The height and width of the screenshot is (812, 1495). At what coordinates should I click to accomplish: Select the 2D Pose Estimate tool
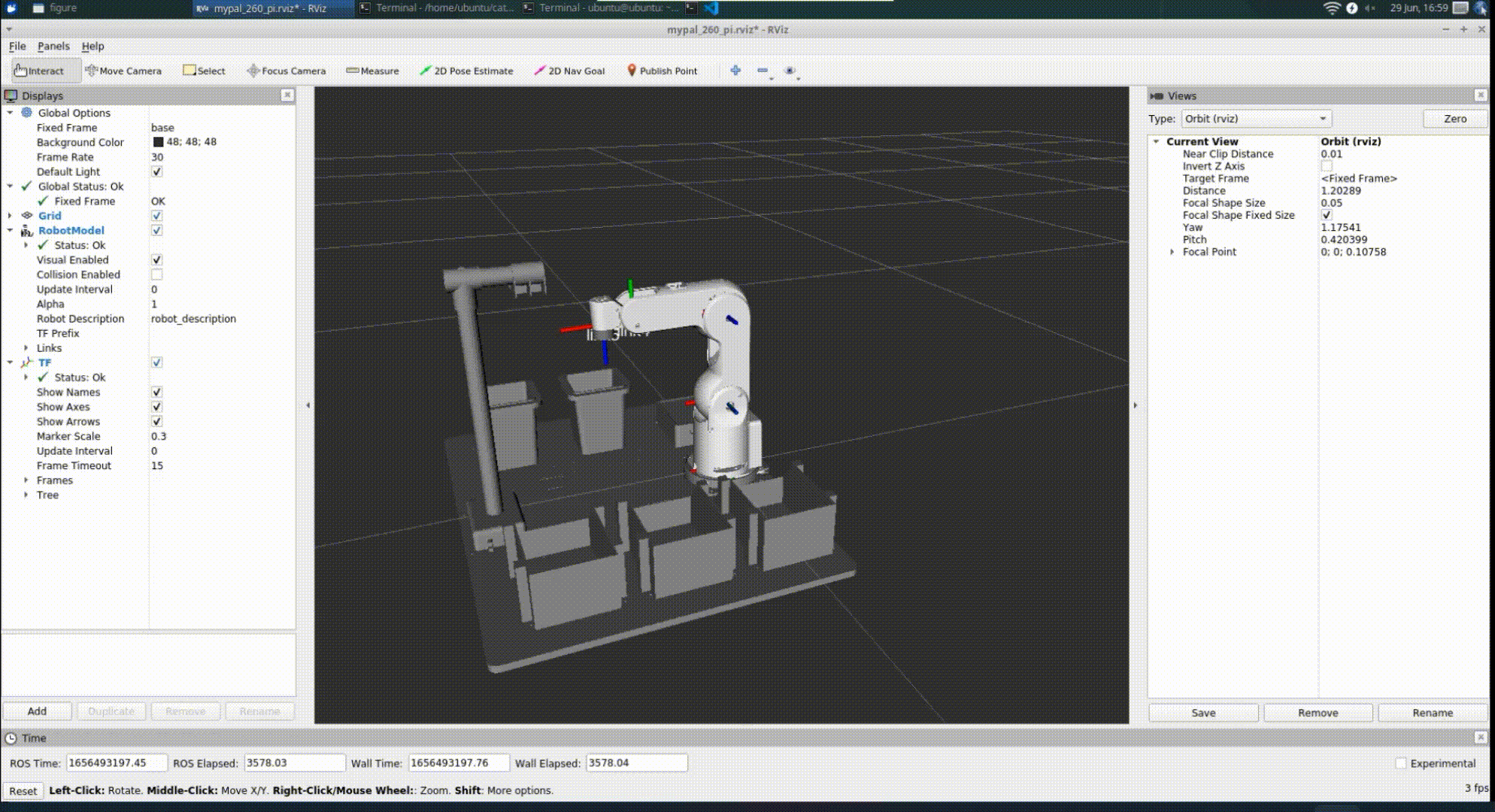pos(467,70)
